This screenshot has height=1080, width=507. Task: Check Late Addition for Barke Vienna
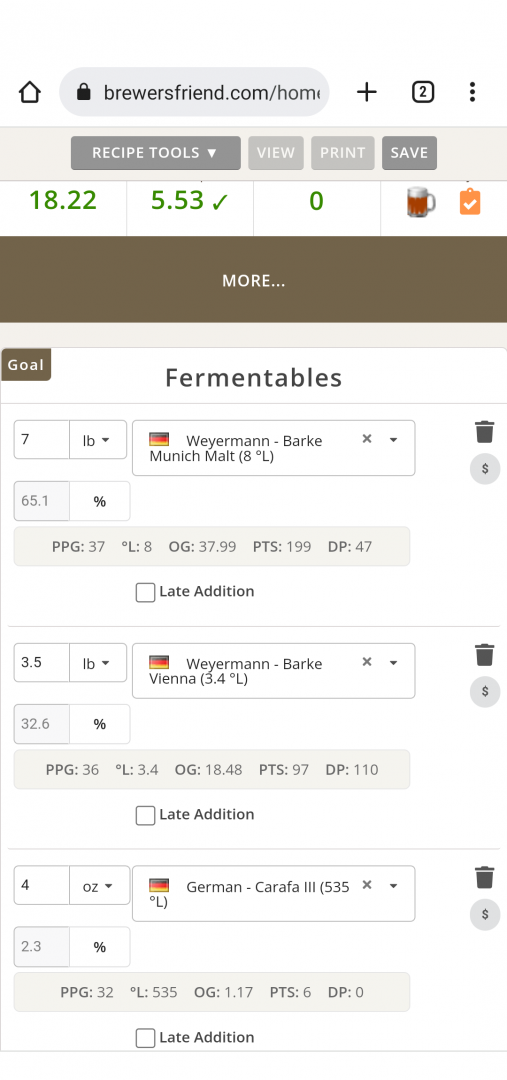[145, 816]
